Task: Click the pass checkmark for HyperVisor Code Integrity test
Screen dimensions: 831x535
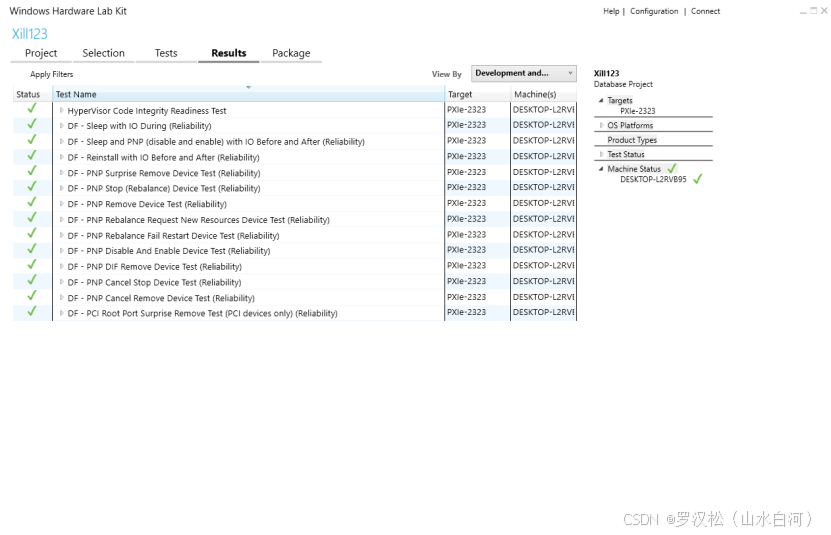Action: point(32,108)
